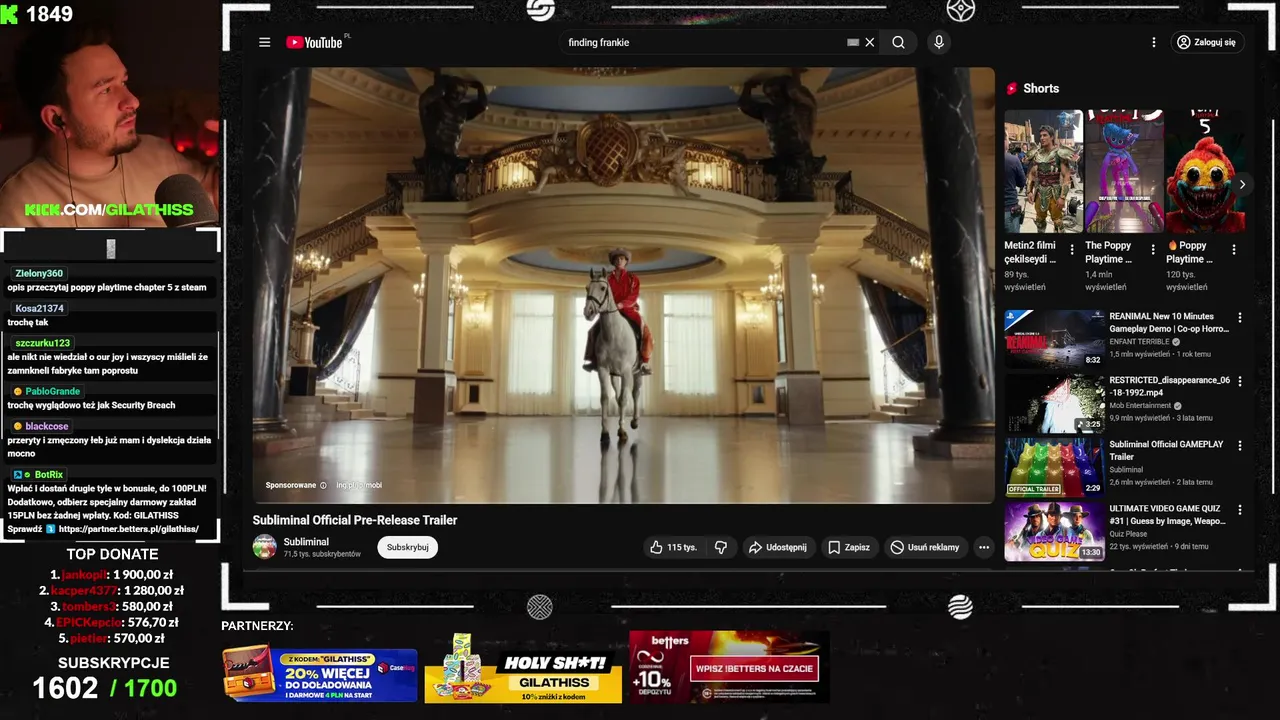Click Kosa21374 username in chat

[39, 308]
